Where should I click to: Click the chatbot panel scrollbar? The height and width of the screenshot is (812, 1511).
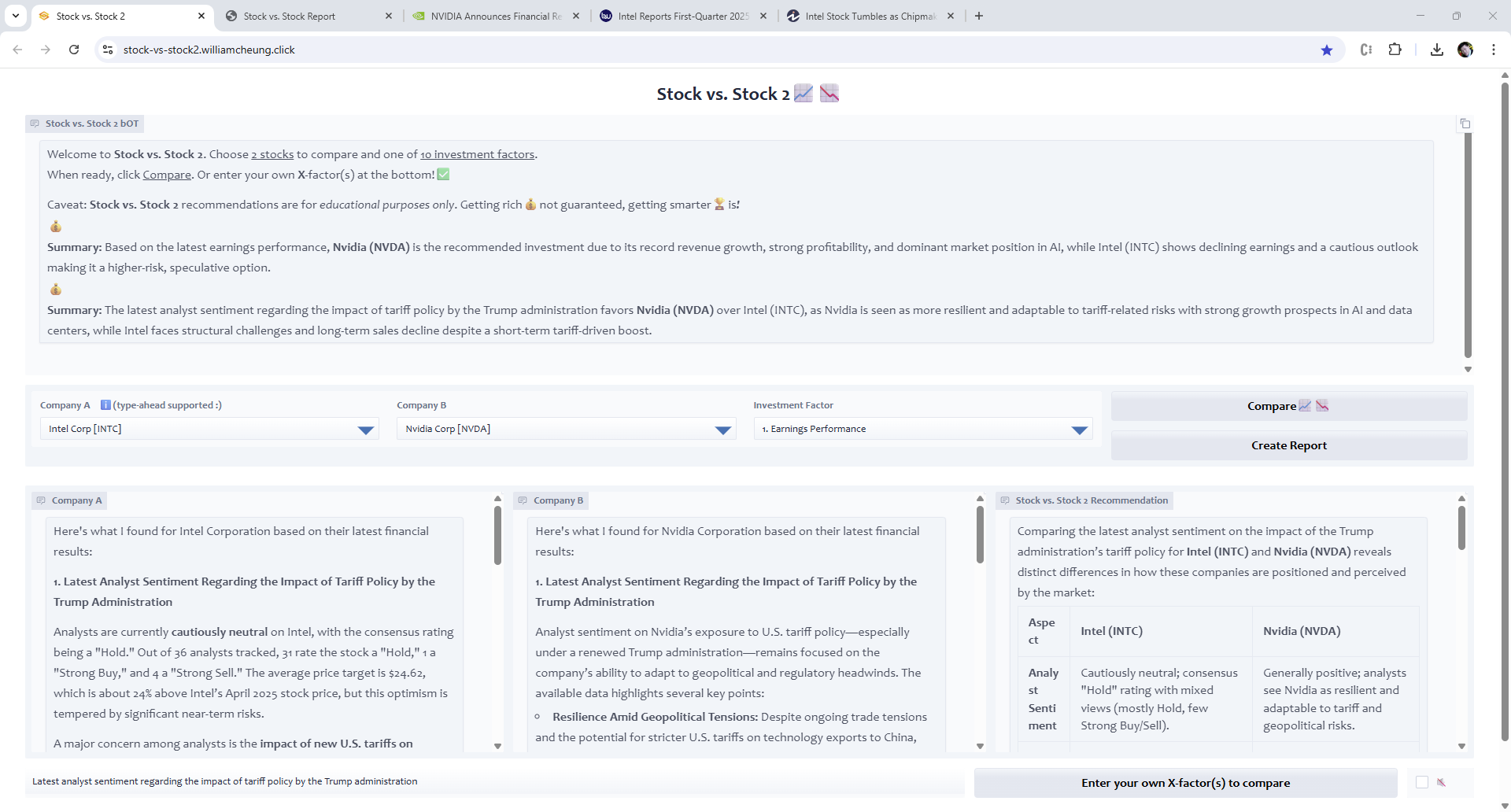(x=1468, y=245)
